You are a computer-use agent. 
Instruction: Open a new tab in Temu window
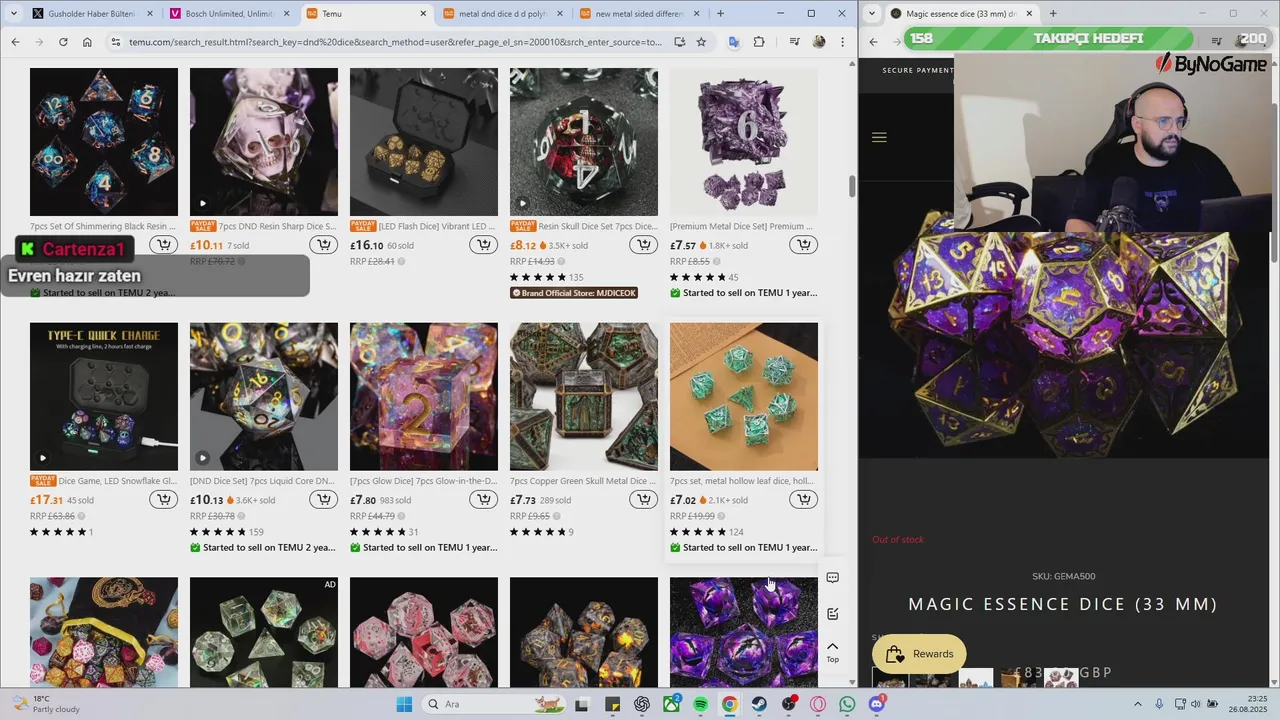click(x=720, y=14)
